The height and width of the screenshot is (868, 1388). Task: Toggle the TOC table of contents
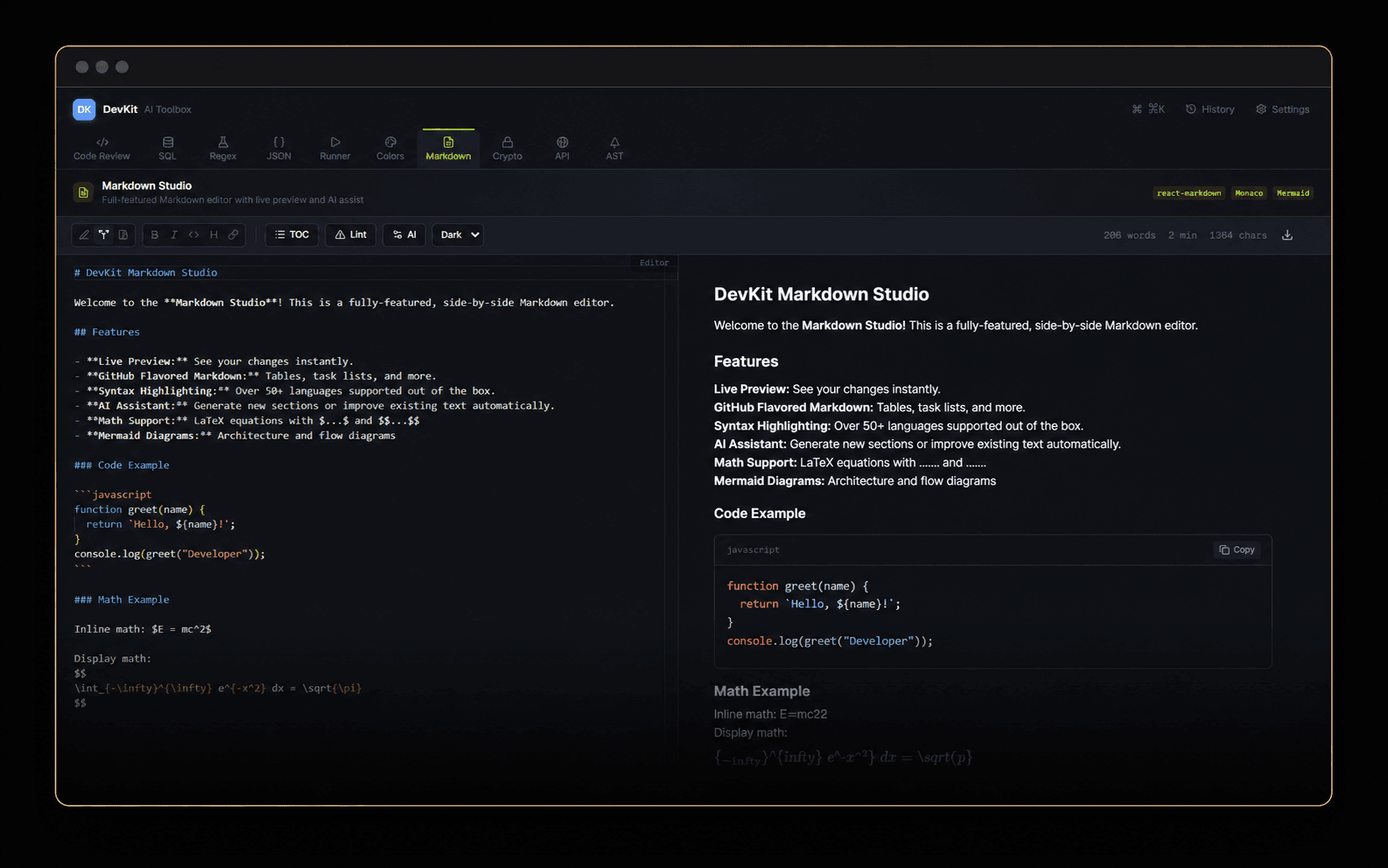pos(292,234)
